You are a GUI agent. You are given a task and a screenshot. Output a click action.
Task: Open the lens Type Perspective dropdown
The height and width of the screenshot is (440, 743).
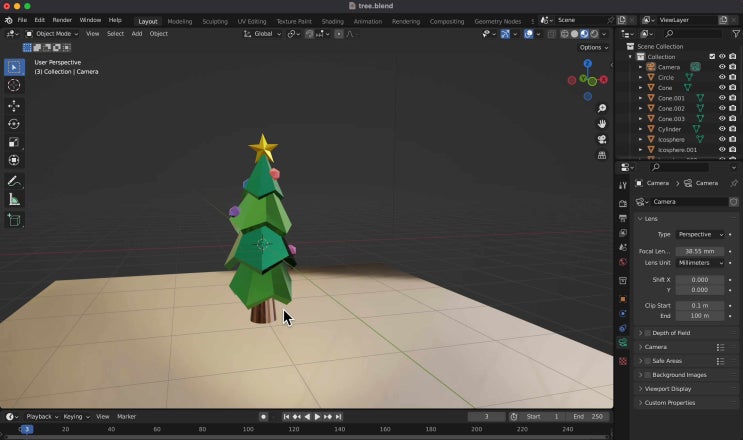(x=700, y=234)
